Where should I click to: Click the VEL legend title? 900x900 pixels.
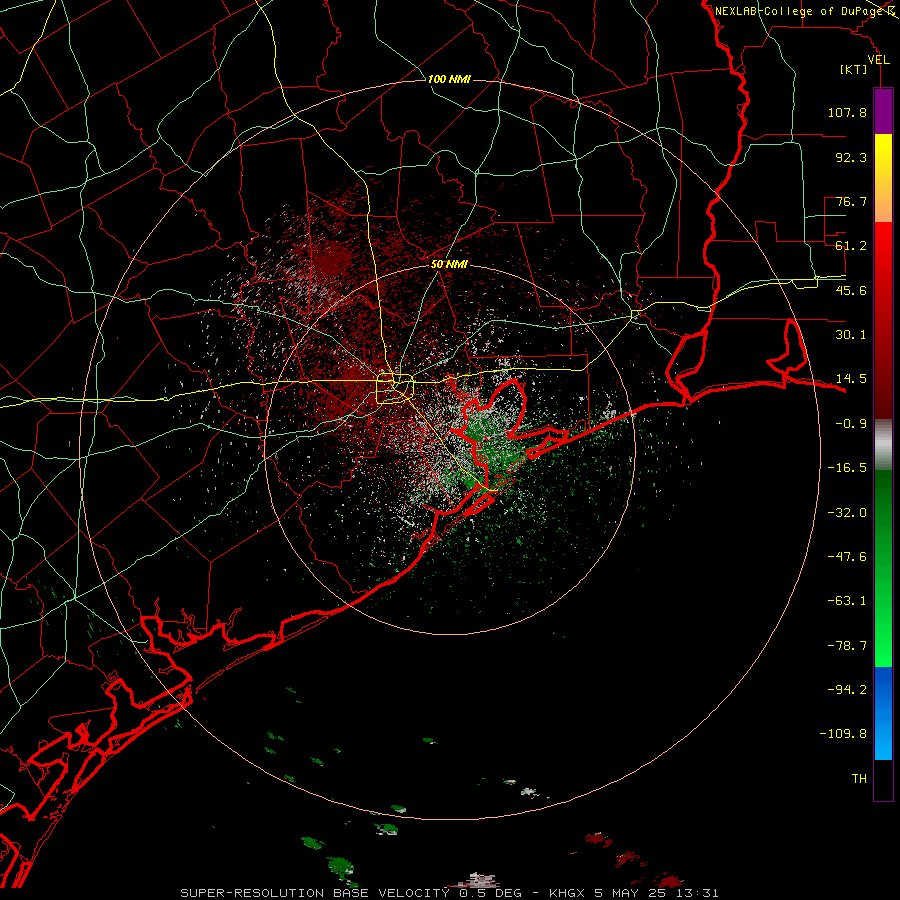pyautogui.click(x=878, y=60)
